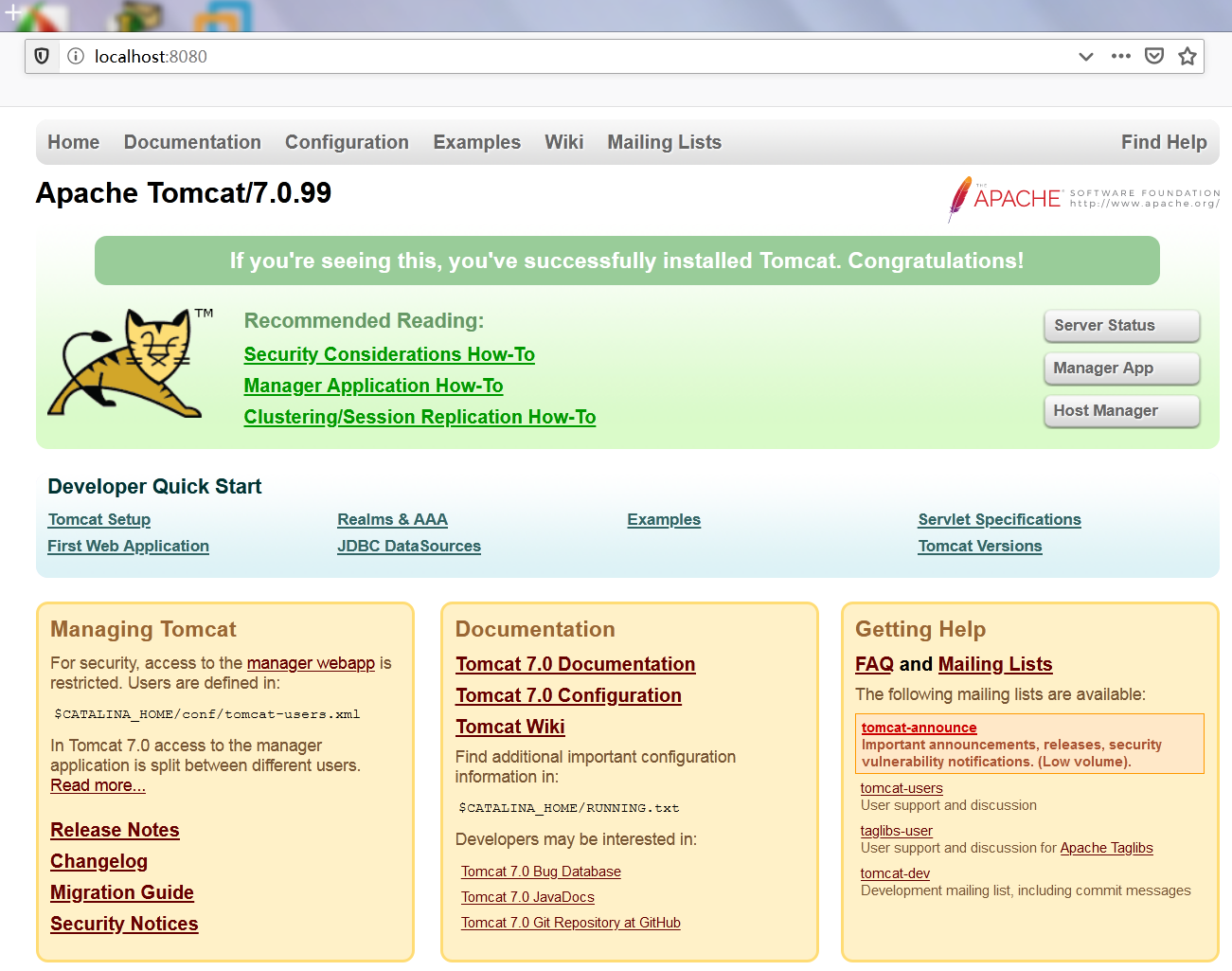Click the tracking protection shield icon
This screenshot has width=1232, height=971.
(x=42, y=56)
